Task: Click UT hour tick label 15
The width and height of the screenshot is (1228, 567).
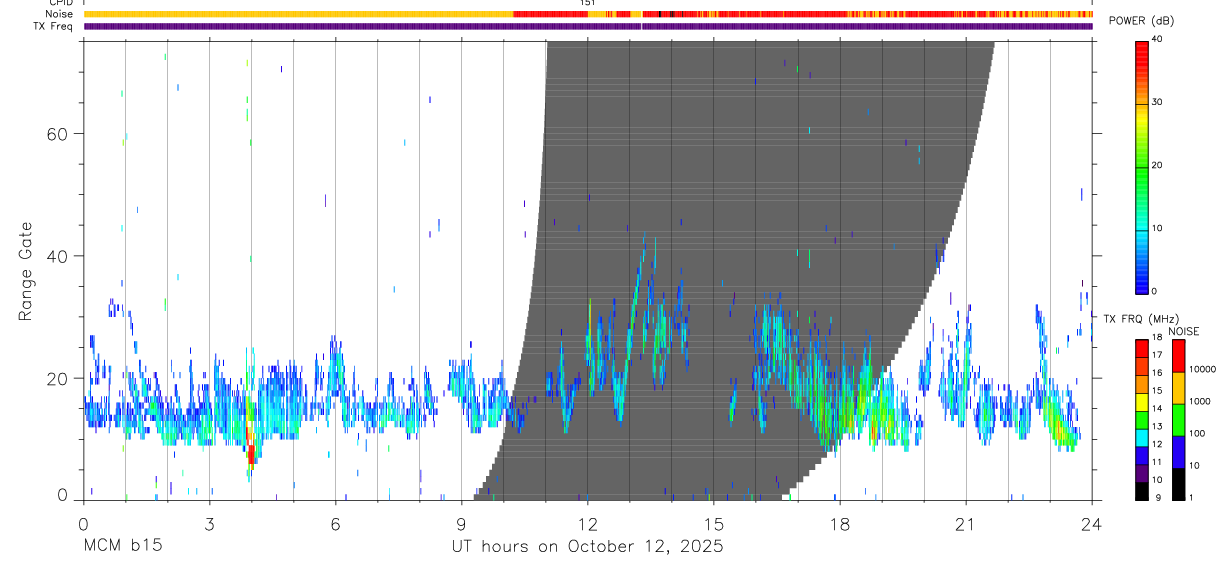Action: pyautogui.click(x=713, y=523)
